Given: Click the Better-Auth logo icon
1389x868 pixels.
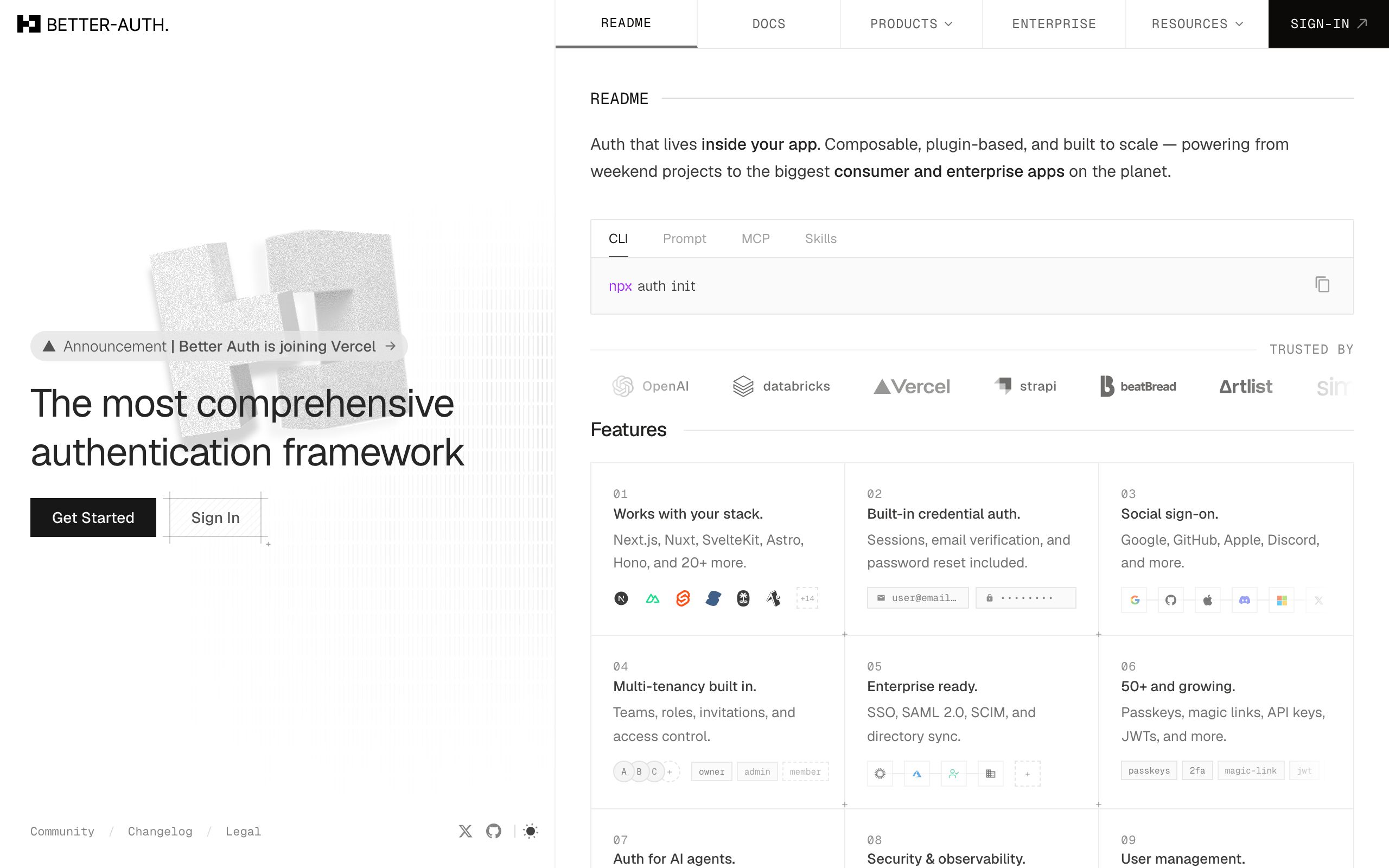Looking at the screenshot, I should click(29, 24).
